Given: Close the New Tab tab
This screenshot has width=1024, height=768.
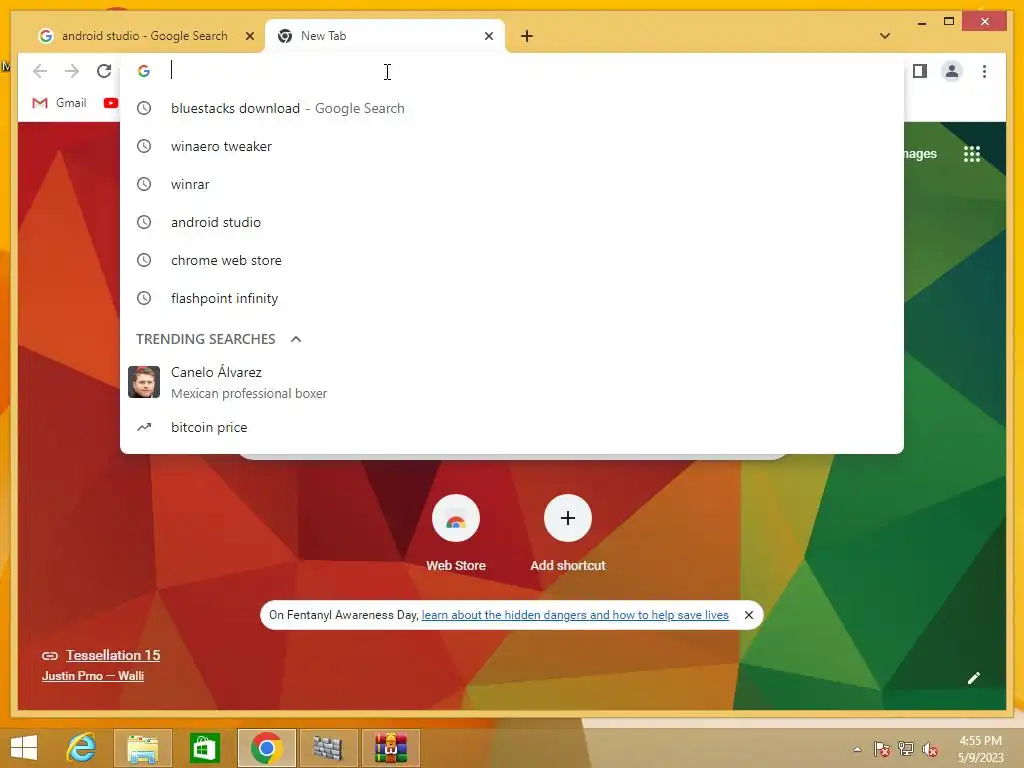Looking at the screenshot, I should click(x=488, y=36).
